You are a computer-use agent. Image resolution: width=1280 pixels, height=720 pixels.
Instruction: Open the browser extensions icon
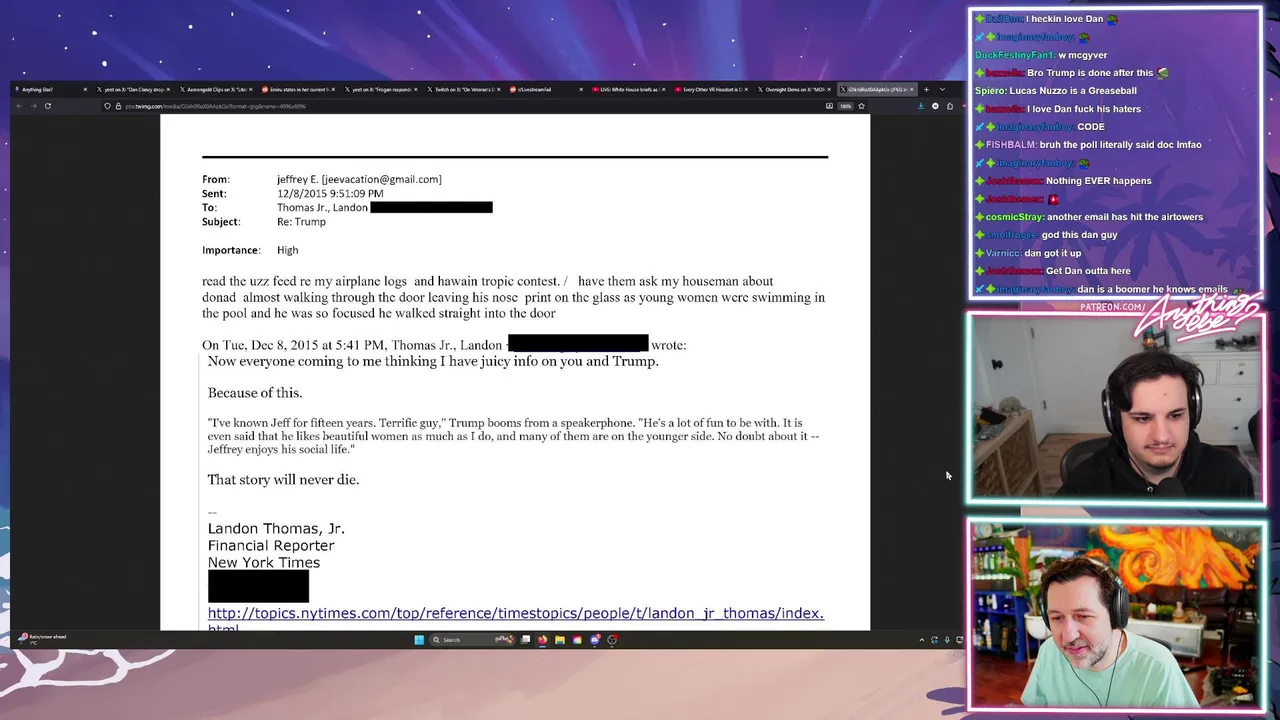950,106
